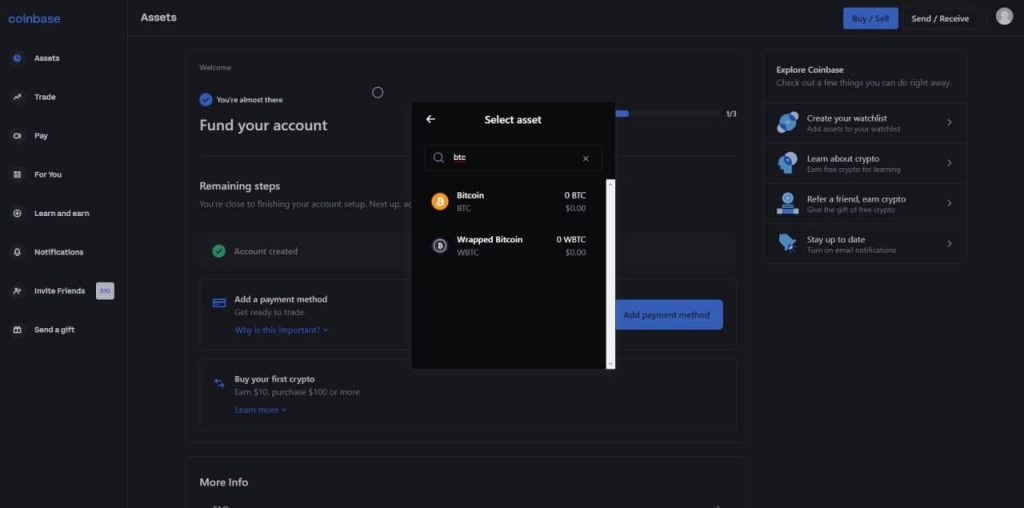
Task: Click the Wrapped Bitcoin coin icon
Action: [x=440, y=246]
